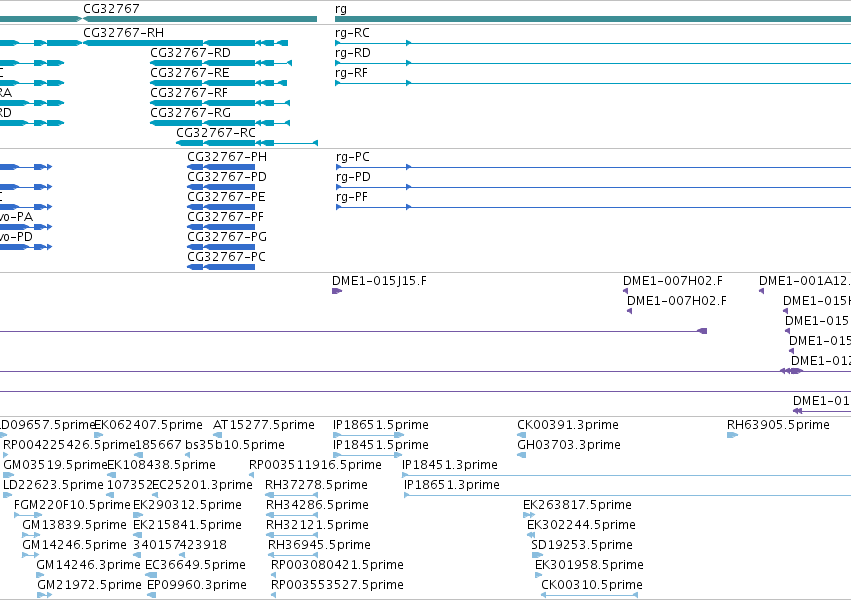The width and height of the screenshot is (851, 600).
Task: Click the rg gene label
Action: pyautogui.click(x=341, y=9)
